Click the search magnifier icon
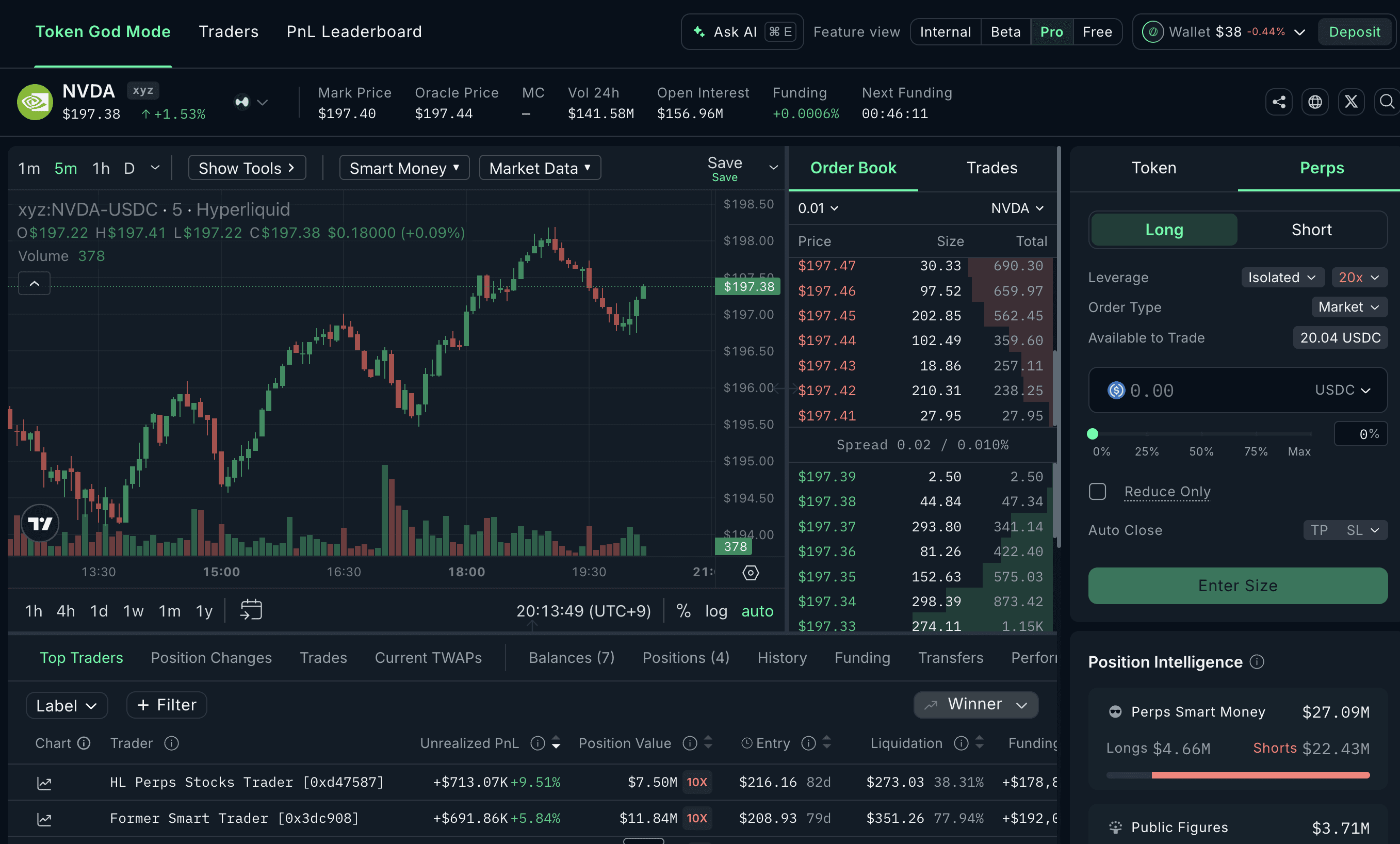This screenshot has width=1400, height=844. point(1387,102)
